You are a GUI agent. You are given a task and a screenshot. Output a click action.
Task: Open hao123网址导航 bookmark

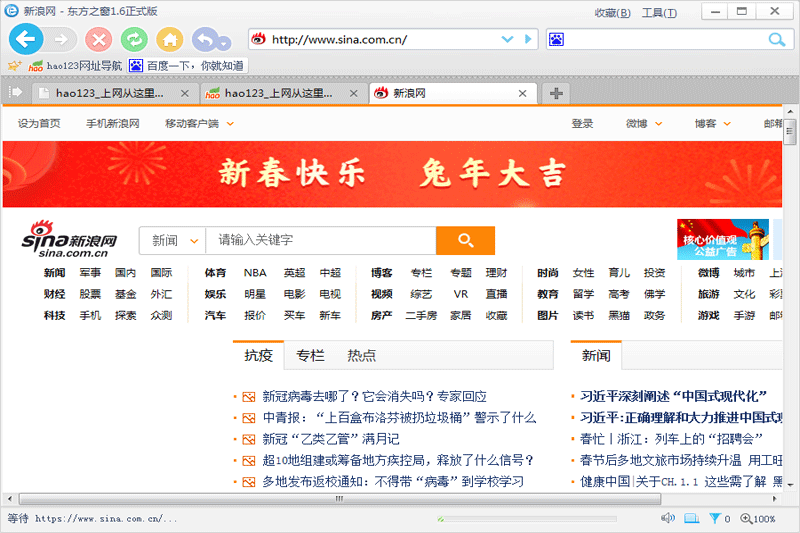tap(76, 65)
